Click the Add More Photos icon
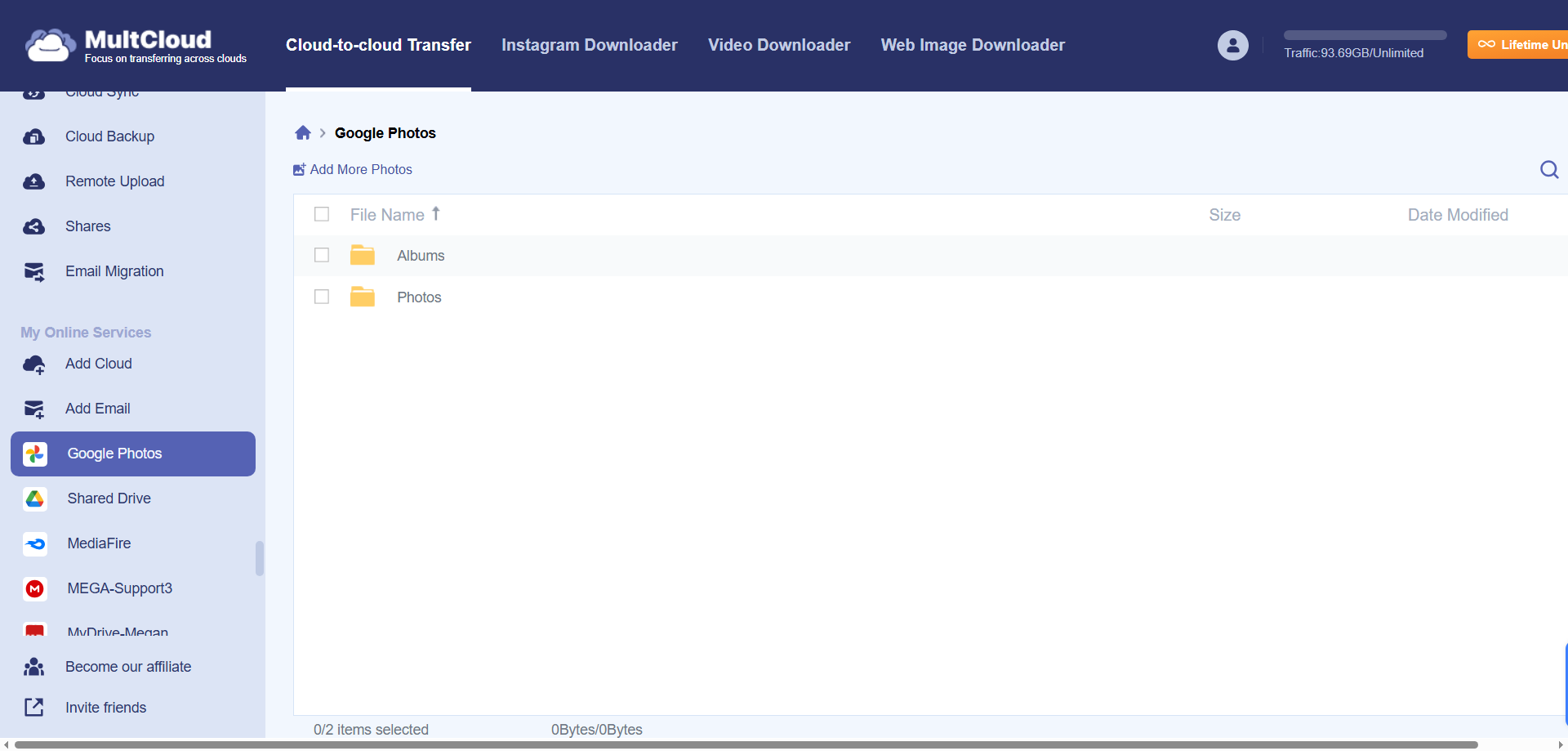Viewport: 1568px width, 751px height. pos(299,169)
